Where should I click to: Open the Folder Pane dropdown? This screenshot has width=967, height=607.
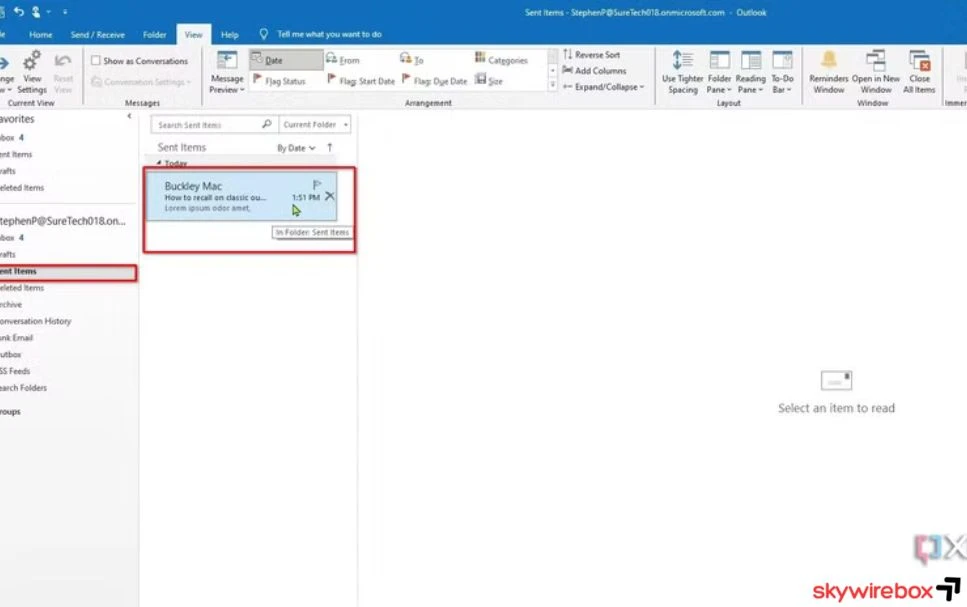click(x=719, y=73)
